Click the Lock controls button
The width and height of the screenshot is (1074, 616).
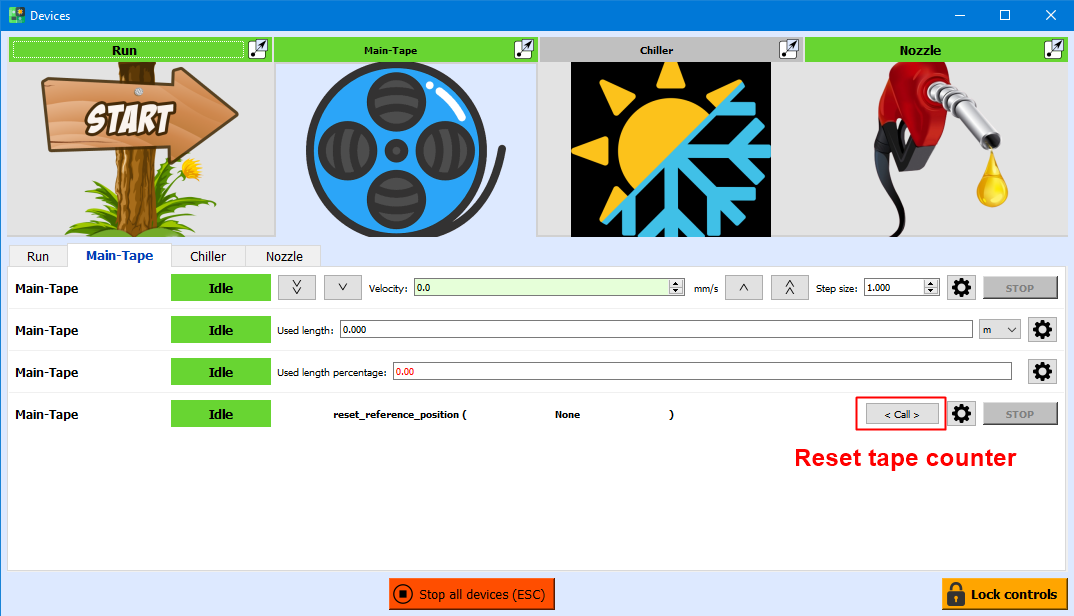click(1004, 593)
